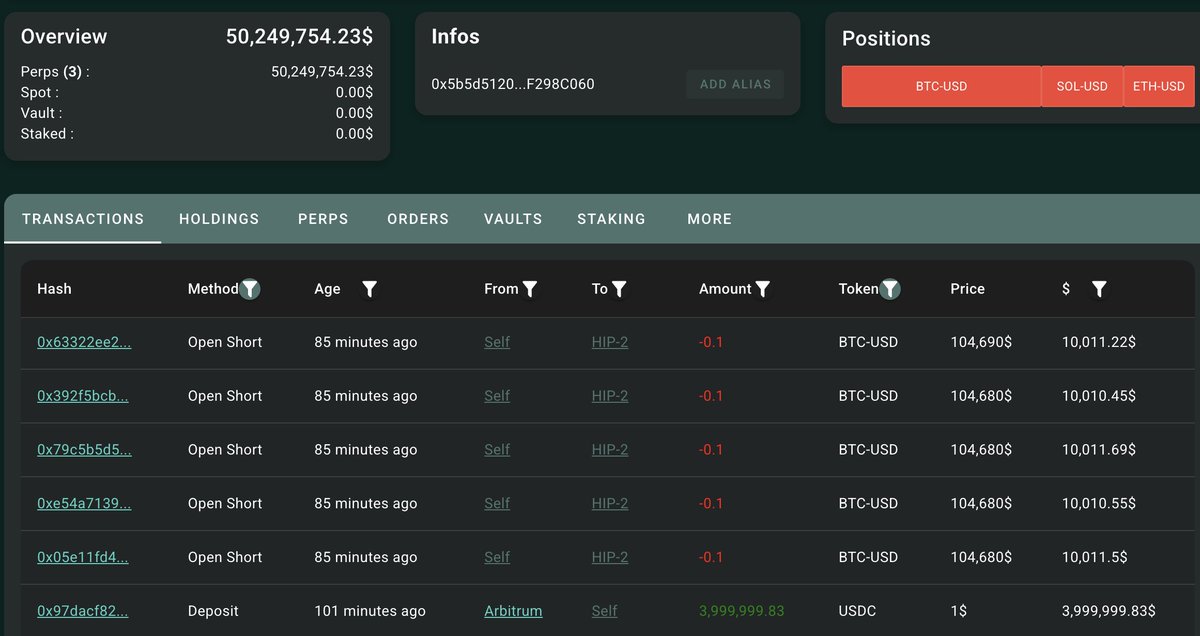The height and width of the screenshot is (636, 1200).
Task: Open the Amount column filter icon
Action: pos(763,289)
